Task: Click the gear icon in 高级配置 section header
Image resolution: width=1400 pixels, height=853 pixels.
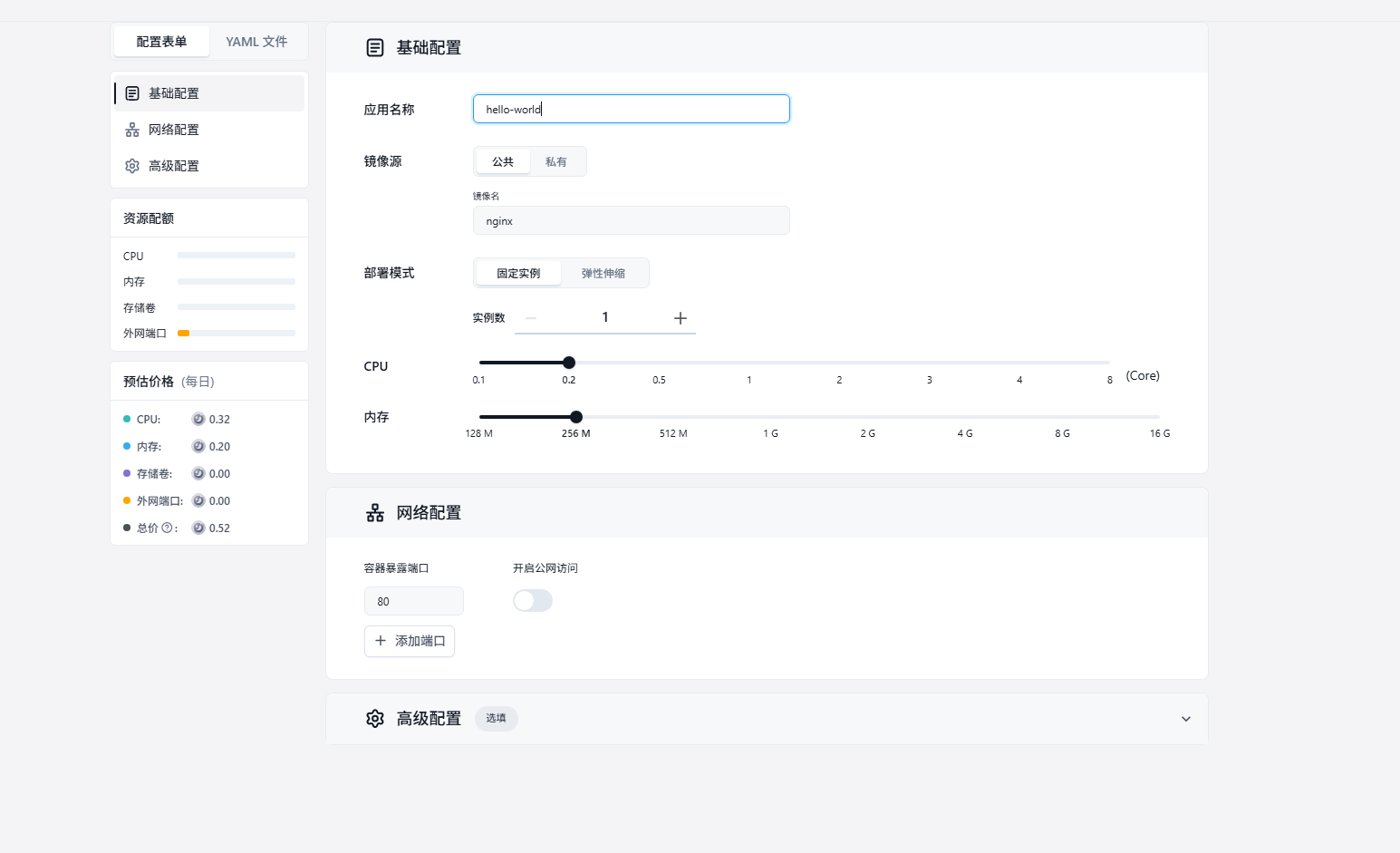Action: click(375, 719)
